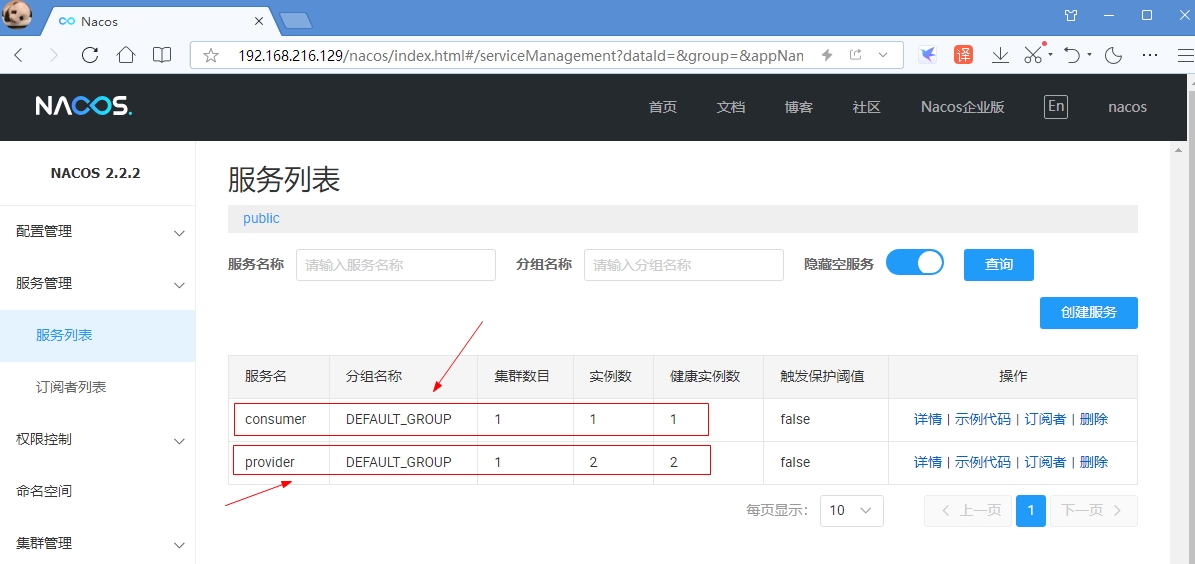This screenshot has width=1195, height=564.
Task: Open the screenshot tool dropdown arrow
Action: 1050,55
